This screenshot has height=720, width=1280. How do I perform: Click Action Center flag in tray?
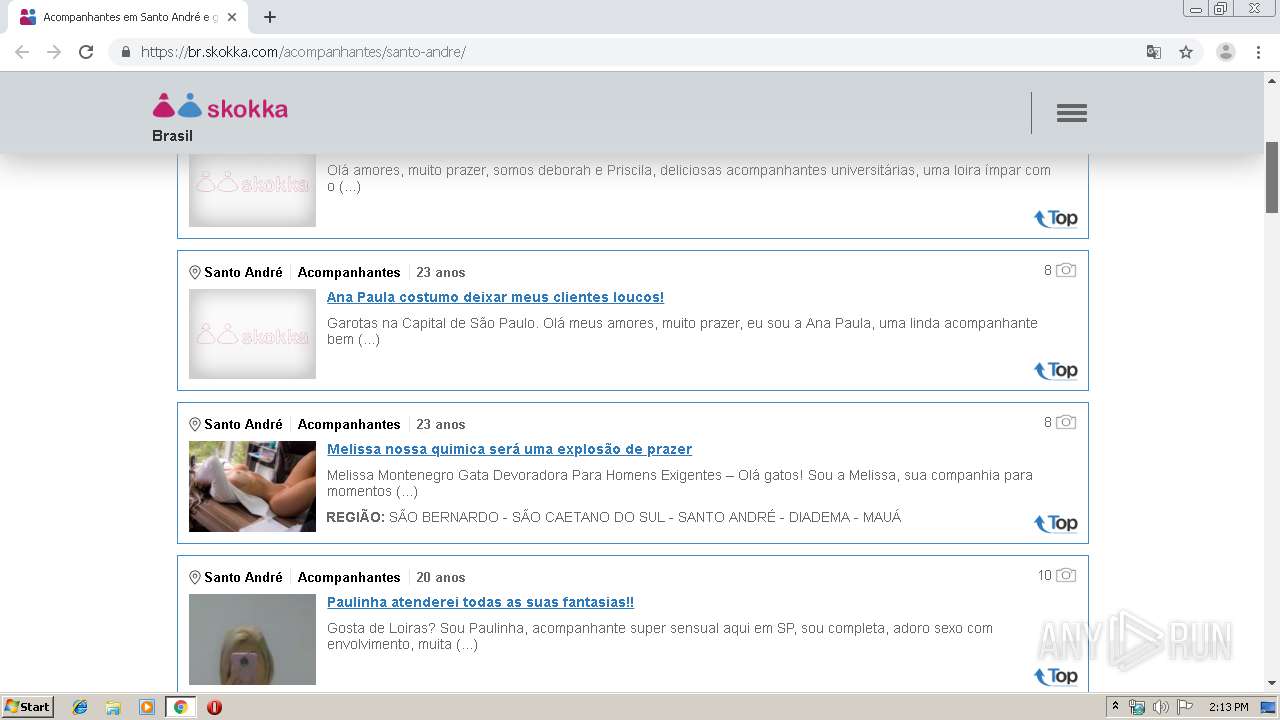pyautogui.click(x=1185, y=707)
